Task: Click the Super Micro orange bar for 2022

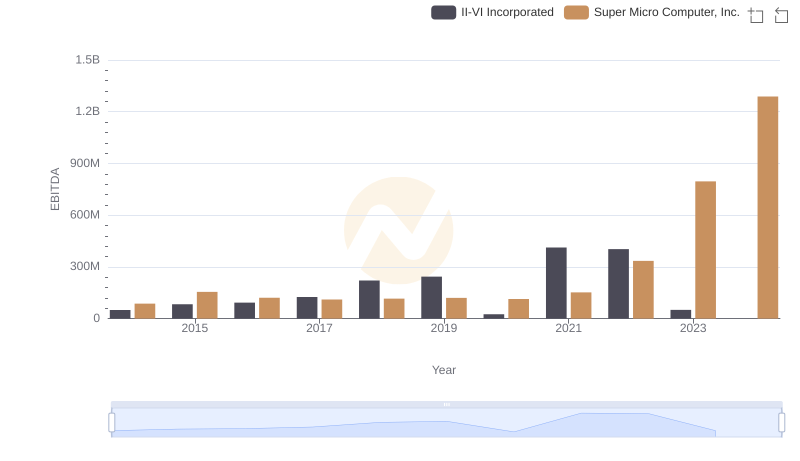Action: (x=643, y=290)
